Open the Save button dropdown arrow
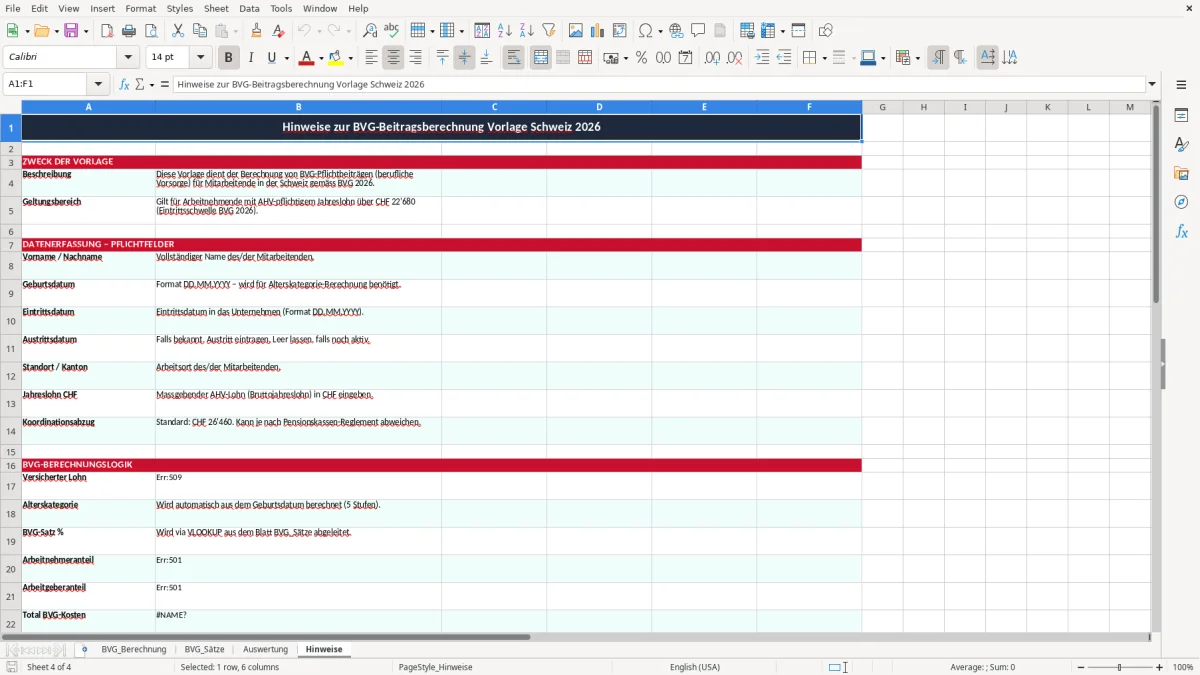Viewport: 1200px width, 675px height. (x=85, y=31)
